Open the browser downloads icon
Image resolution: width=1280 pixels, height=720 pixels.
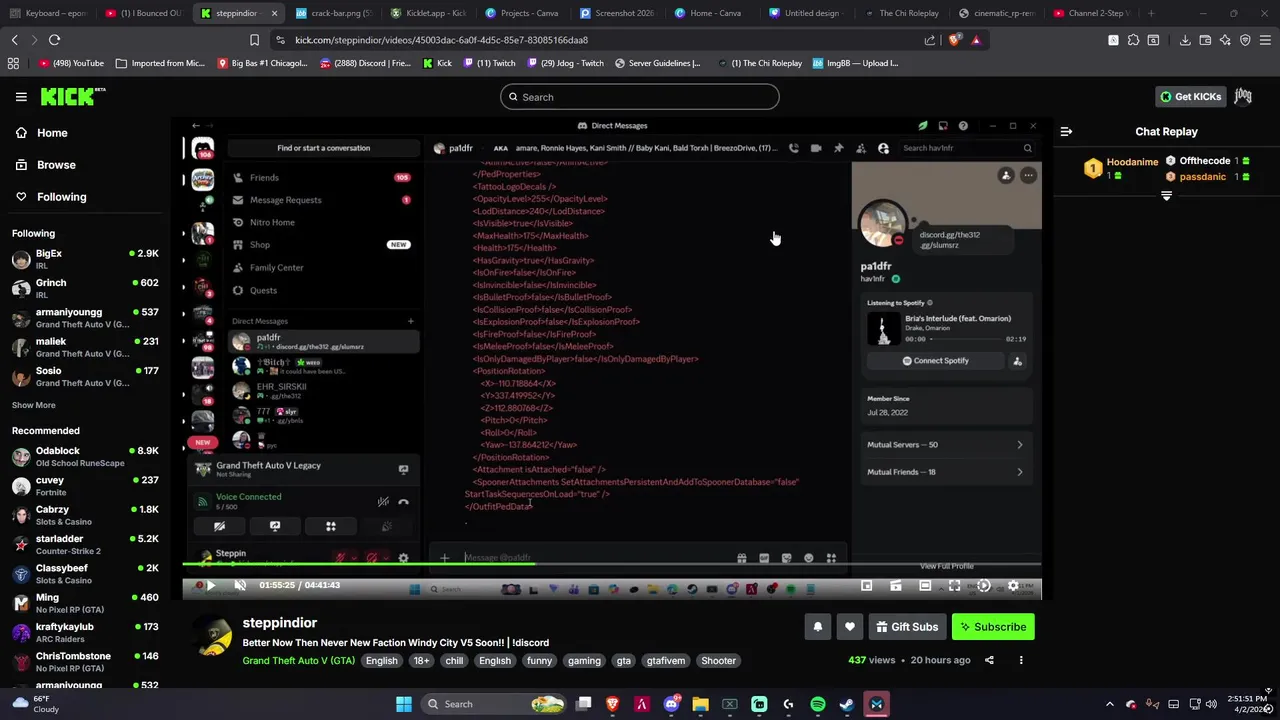point(1185,40)
